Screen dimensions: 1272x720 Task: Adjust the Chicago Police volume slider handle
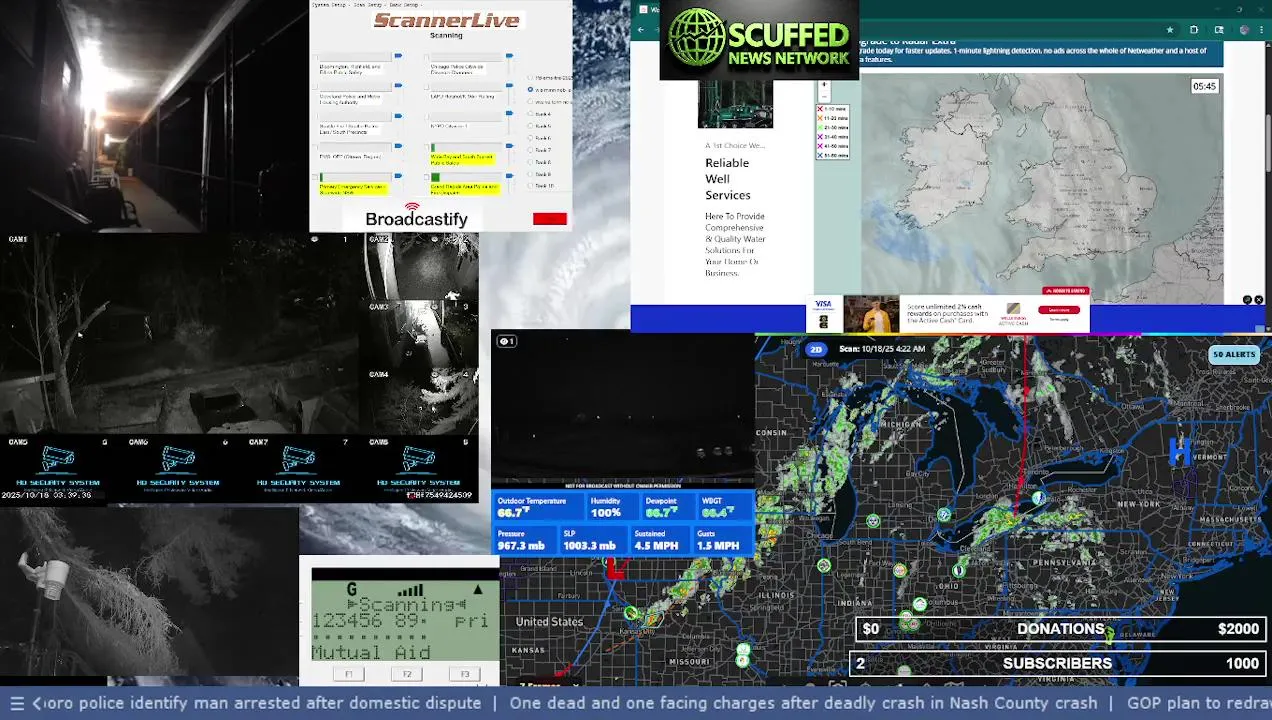click(510, 55)
